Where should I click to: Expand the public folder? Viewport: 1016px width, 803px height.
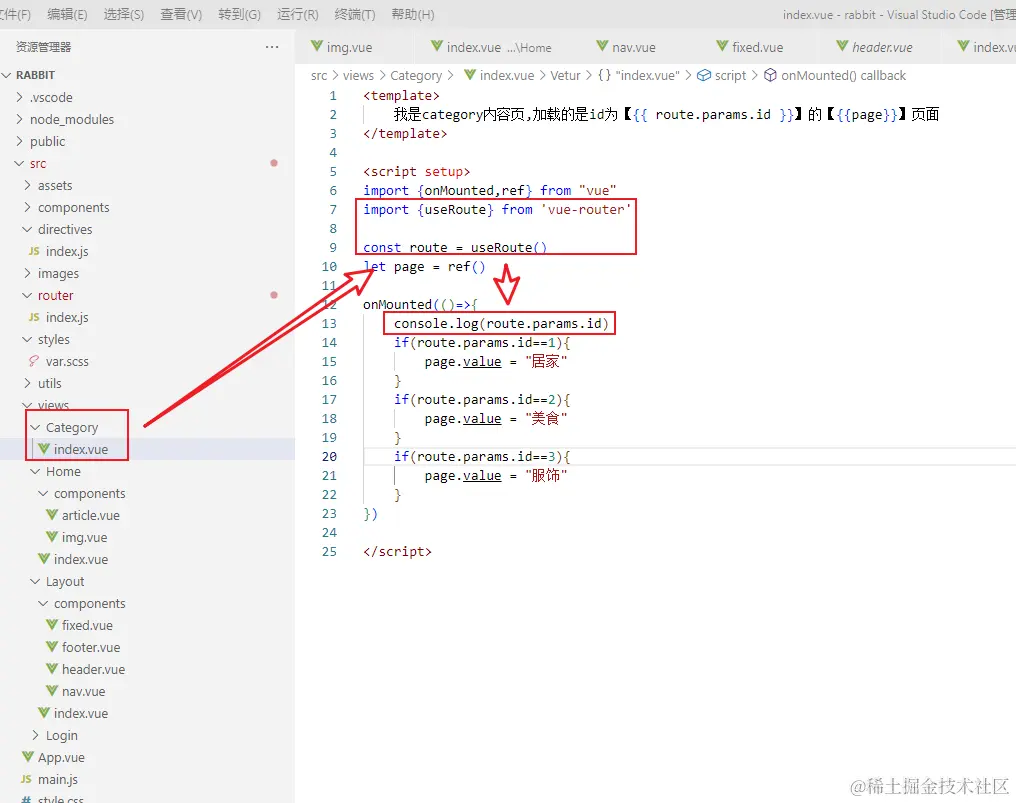pyautogui.click(x=19, y=141)
